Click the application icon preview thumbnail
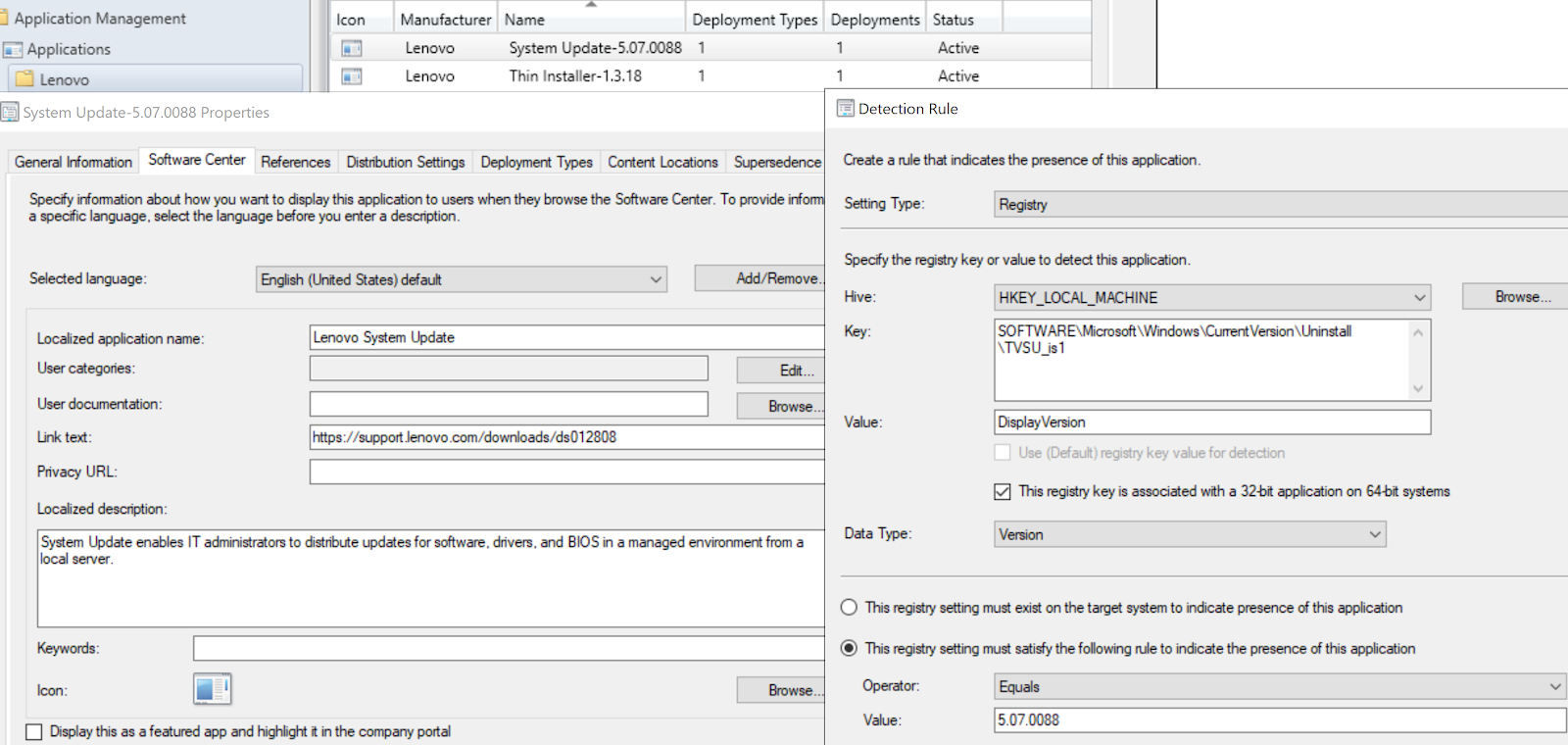 click(x=212, y=689)
